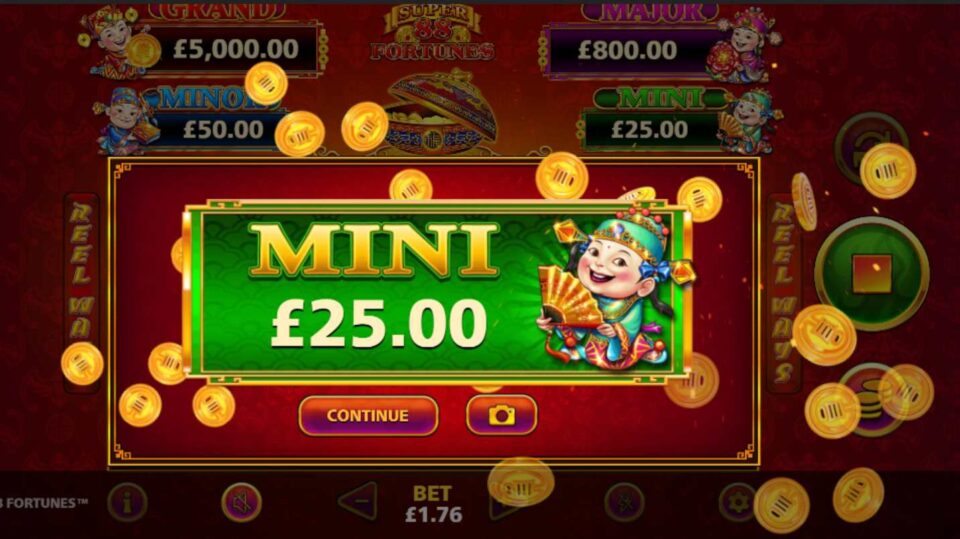The width and height of the screenshot is (960, 539).
Task: Click the autoplay circular arrow icon
Action: [x=871, y=148]
